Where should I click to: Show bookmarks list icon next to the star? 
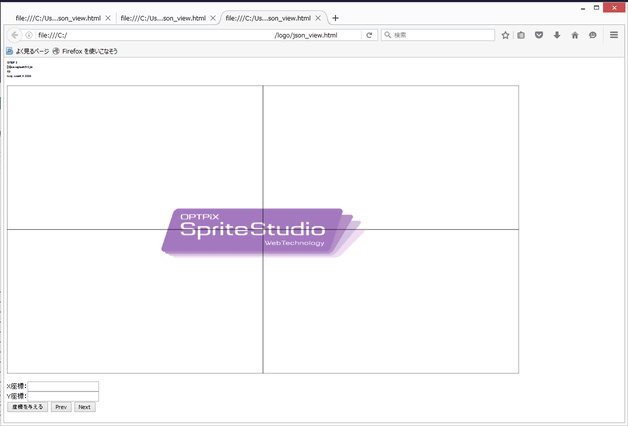[x=521, y=35]
